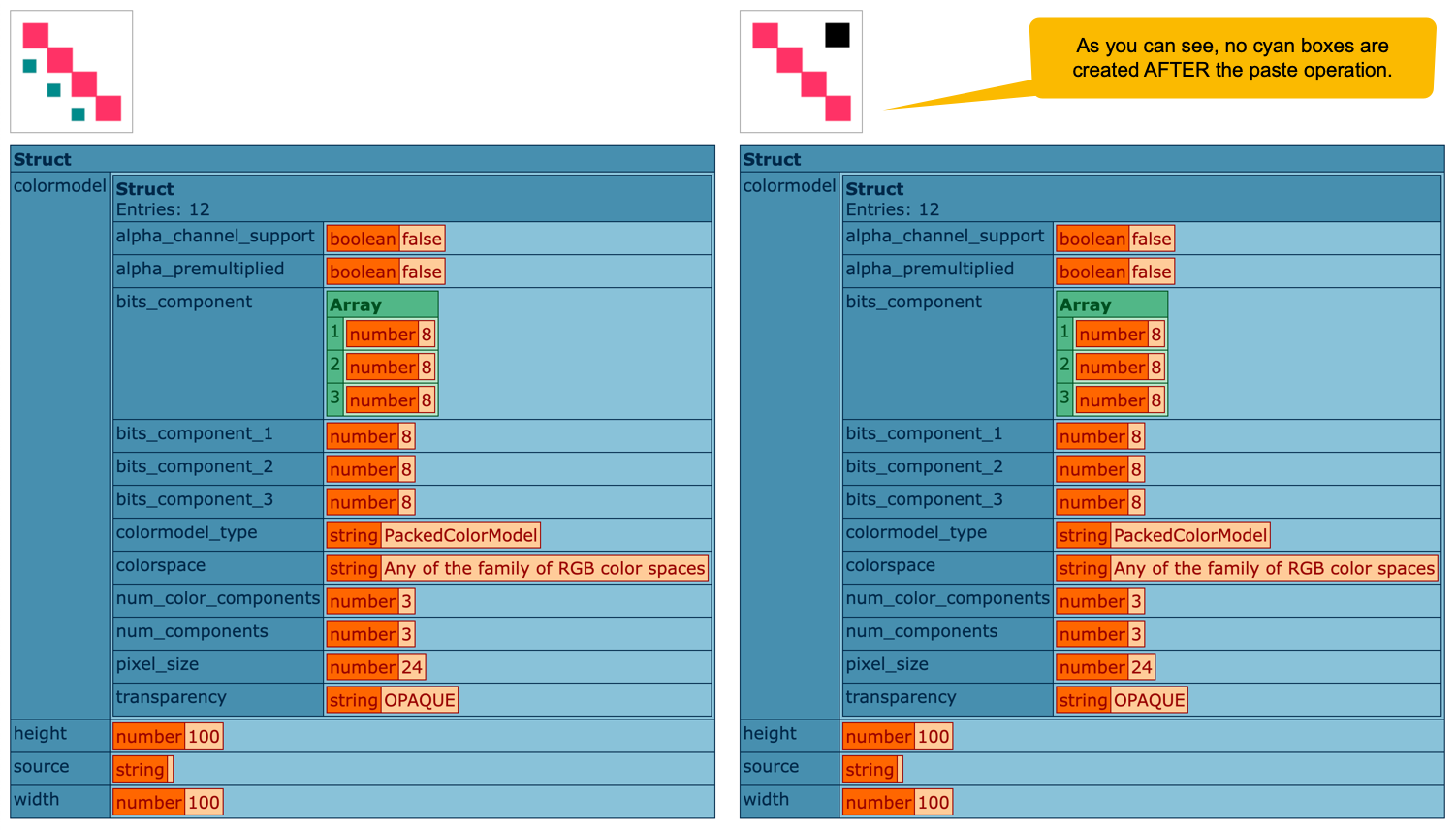Click the width key in the left dump
The image size is (1456, 831).
[37, 800]
